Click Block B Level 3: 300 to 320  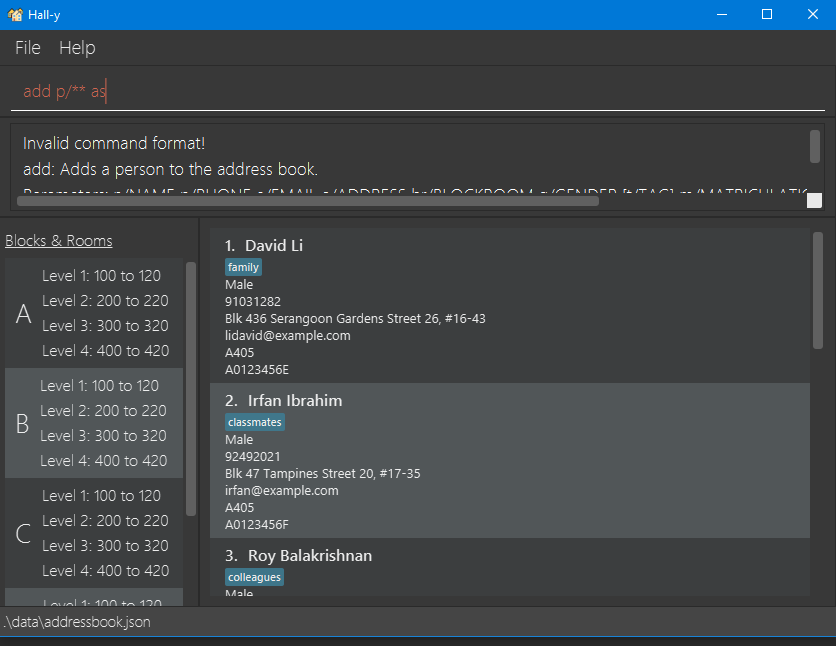[x=103, y=435]
